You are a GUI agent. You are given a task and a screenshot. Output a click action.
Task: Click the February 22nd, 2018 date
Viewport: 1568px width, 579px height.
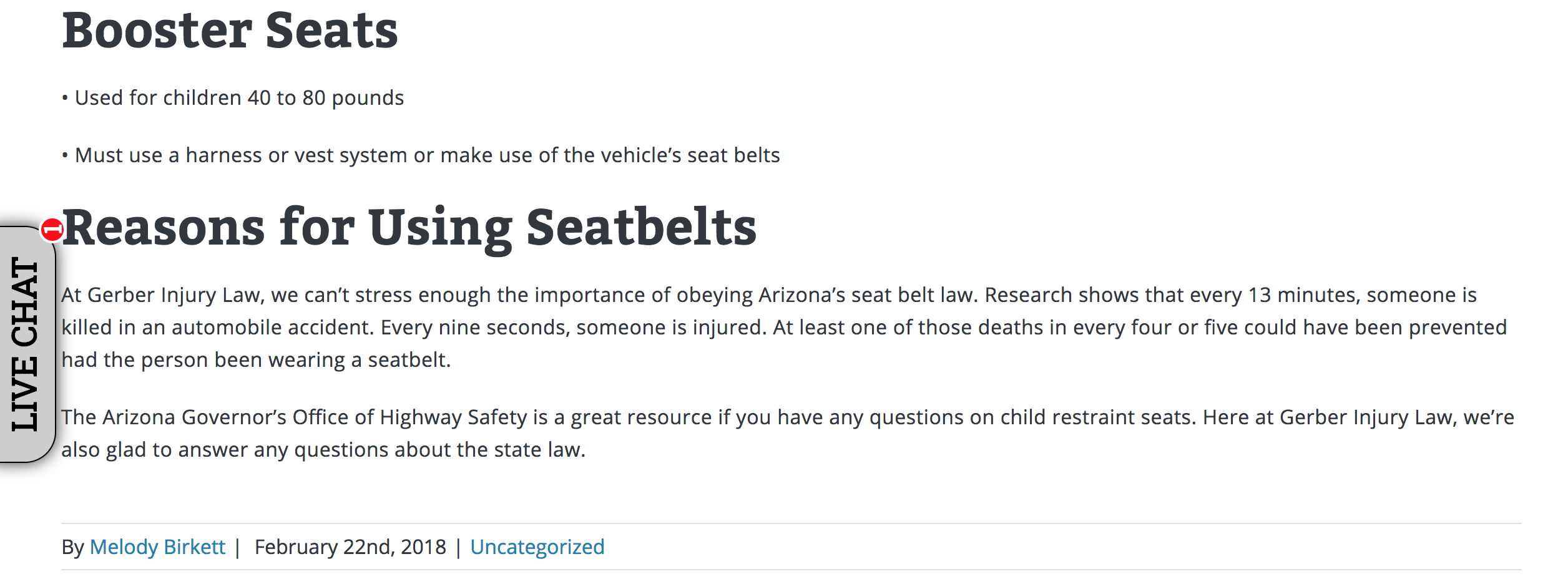(x=350, y=547)
